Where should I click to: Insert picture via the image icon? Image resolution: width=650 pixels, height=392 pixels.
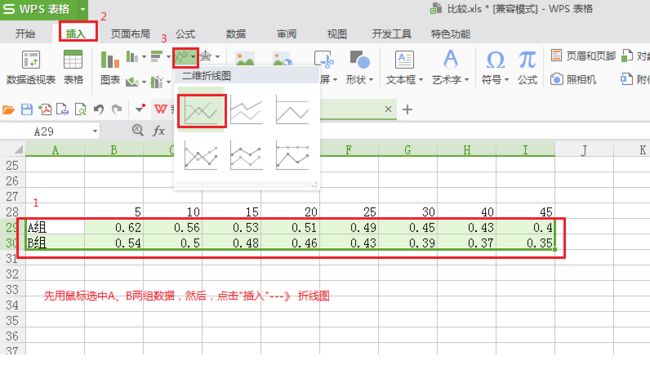(x=245, y=59)
